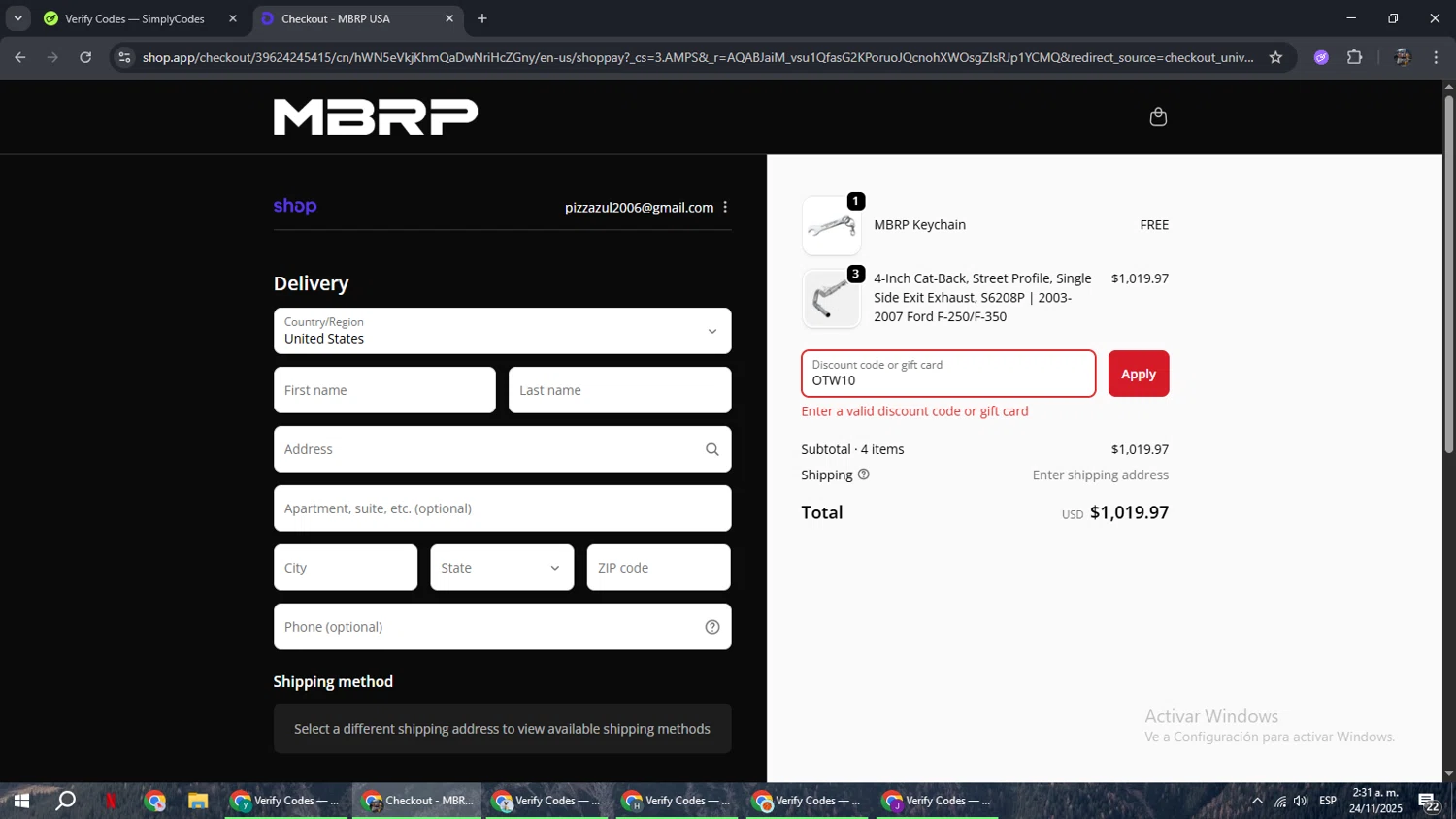Open the pinned Chrome icon on taskbar
Viewport: 1456px width, 819px height.
tap(155, 801)
